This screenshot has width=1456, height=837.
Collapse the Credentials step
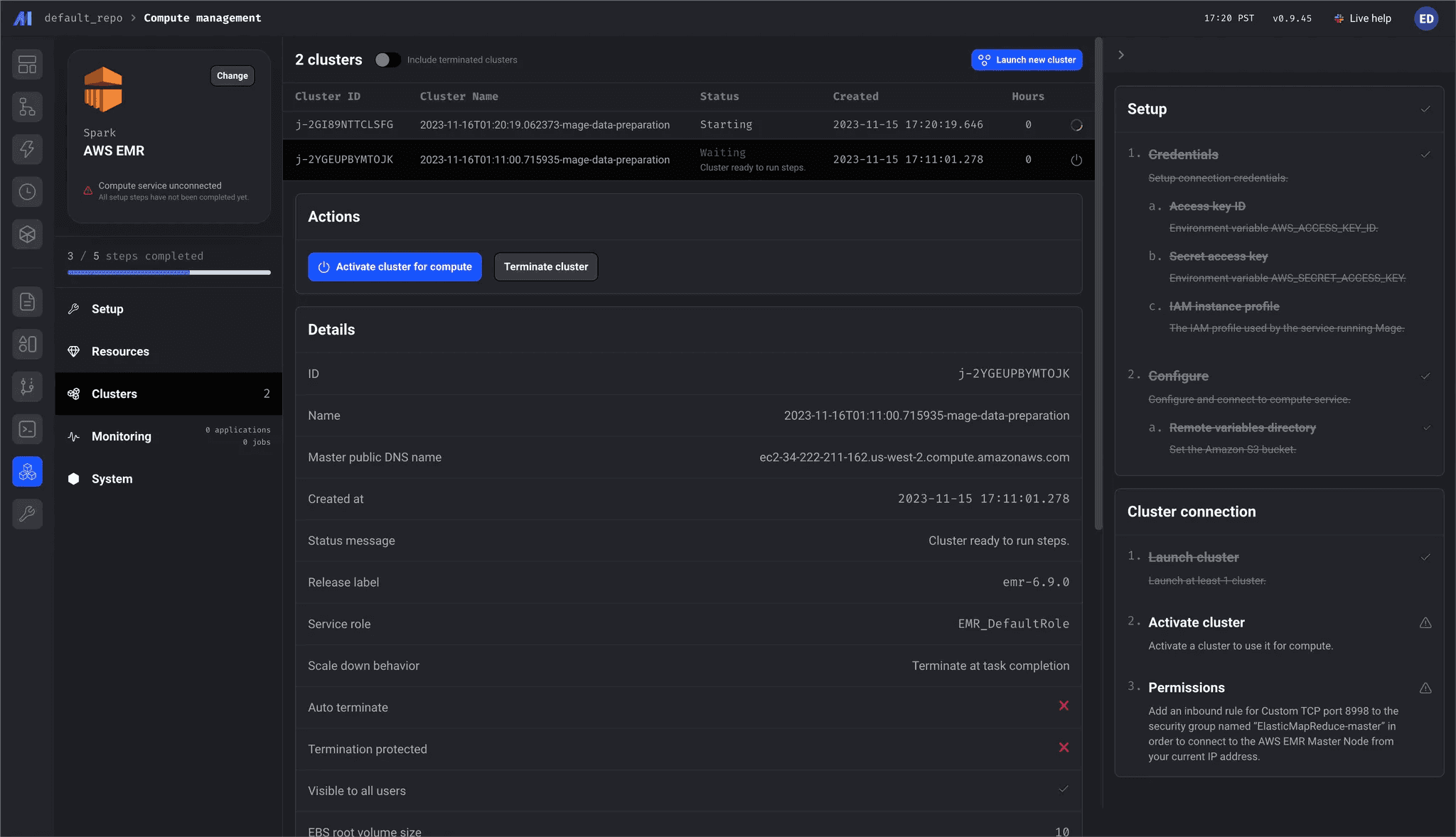[1425, 154]
